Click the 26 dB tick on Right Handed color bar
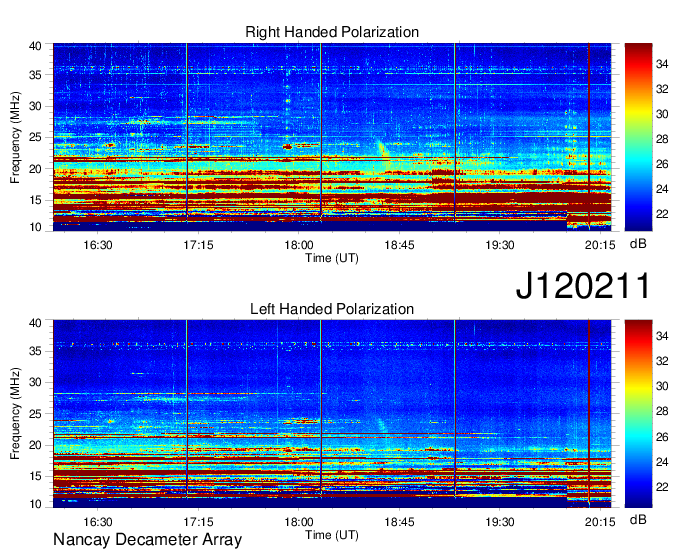Screen dimensions: 680x552 coord(662,164)
